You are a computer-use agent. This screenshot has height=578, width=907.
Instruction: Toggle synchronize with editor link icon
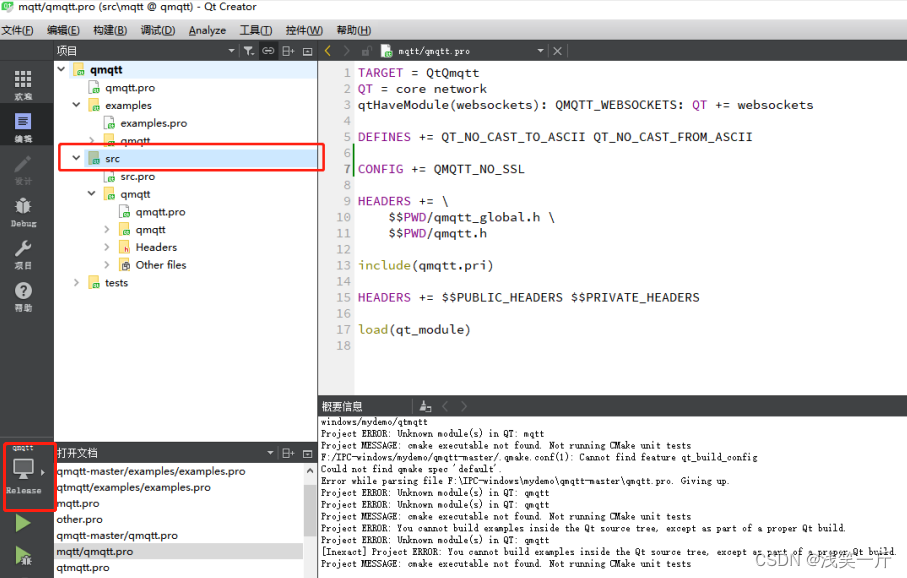point(268,51)
